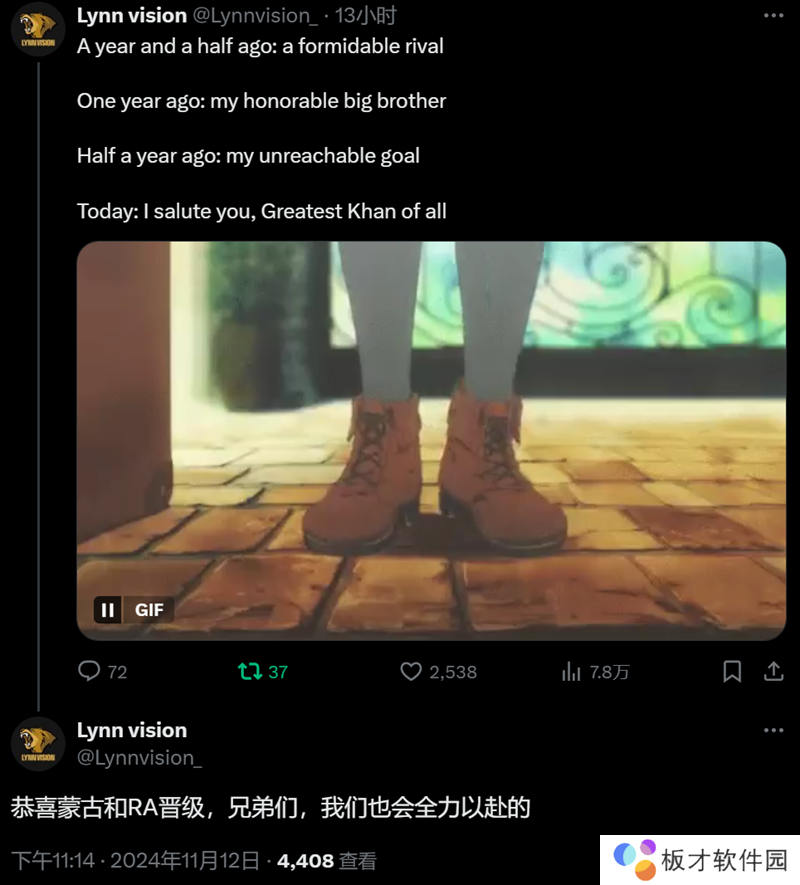
Task: View analytics showing 7.8万 views
Action: (595, 672)
